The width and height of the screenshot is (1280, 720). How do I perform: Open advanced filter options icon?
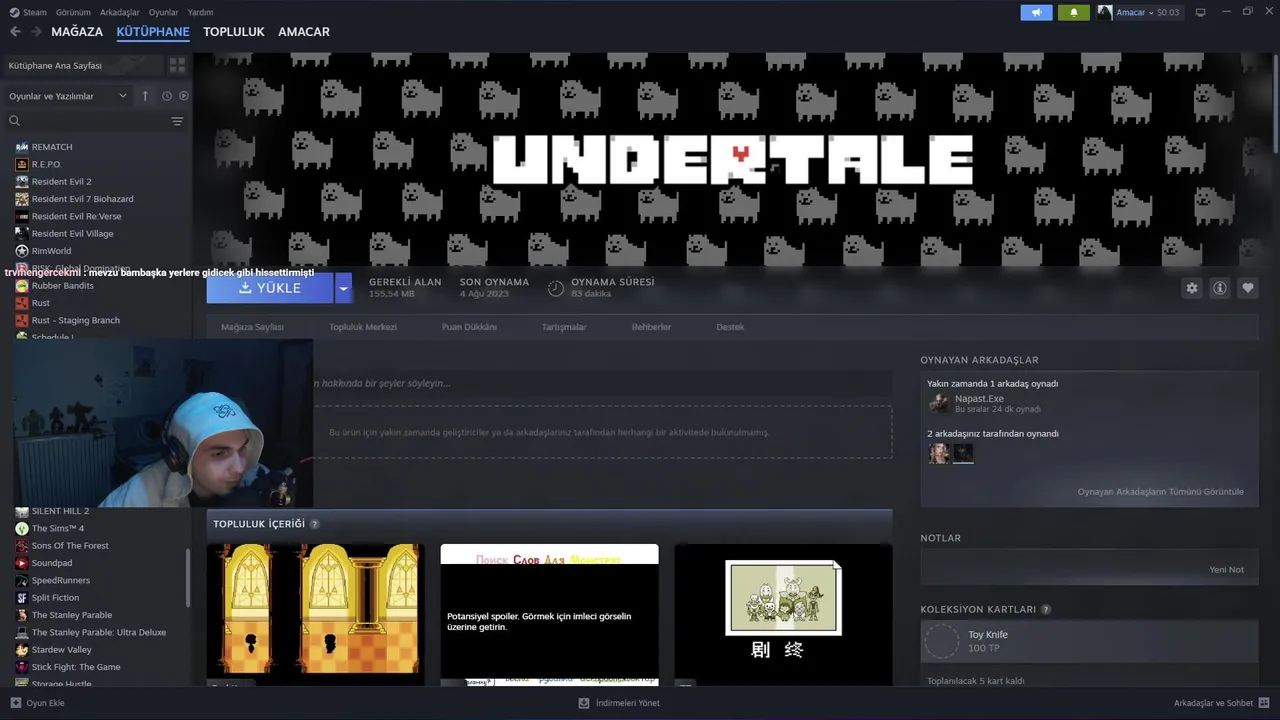(x=177, y=121)
